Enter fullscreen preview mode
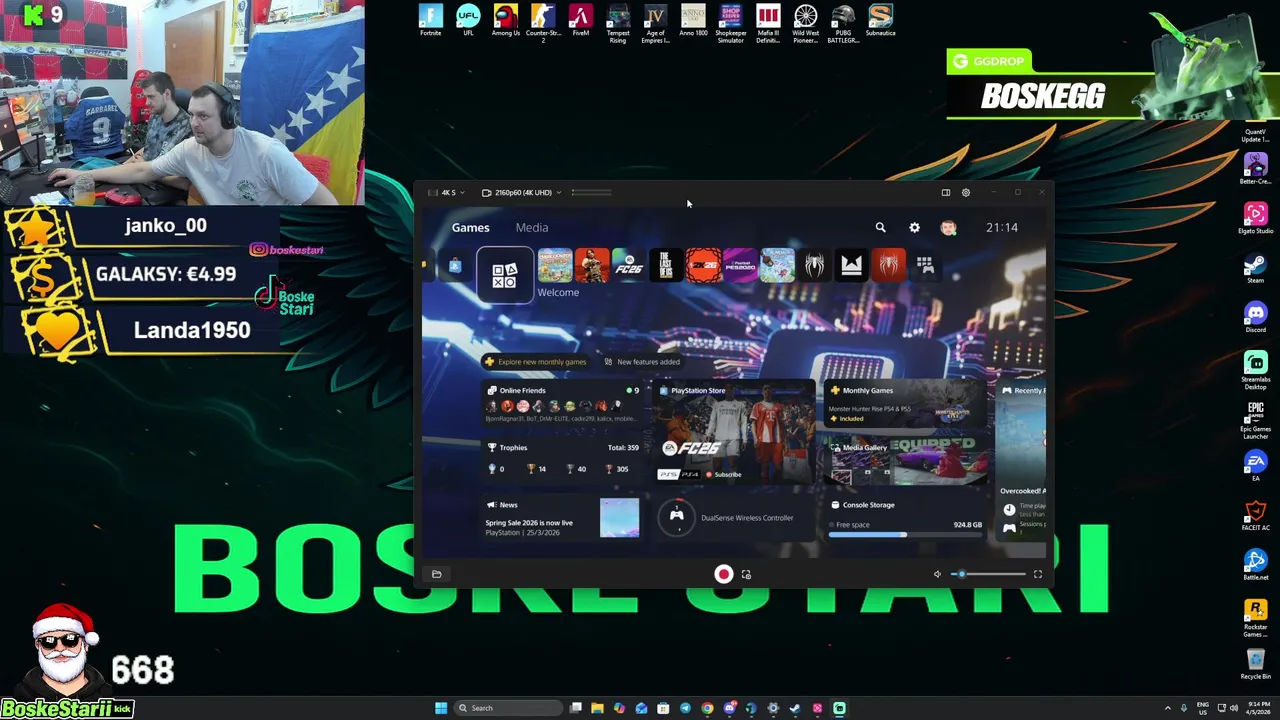Image resolution: width=1280 pixels, height=720 pixels. [1037, 574]
